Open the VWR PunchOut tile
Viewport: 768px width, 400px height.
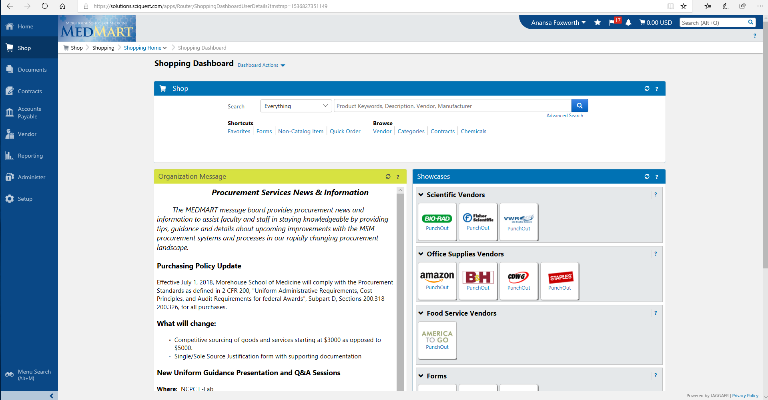[519, 222]
